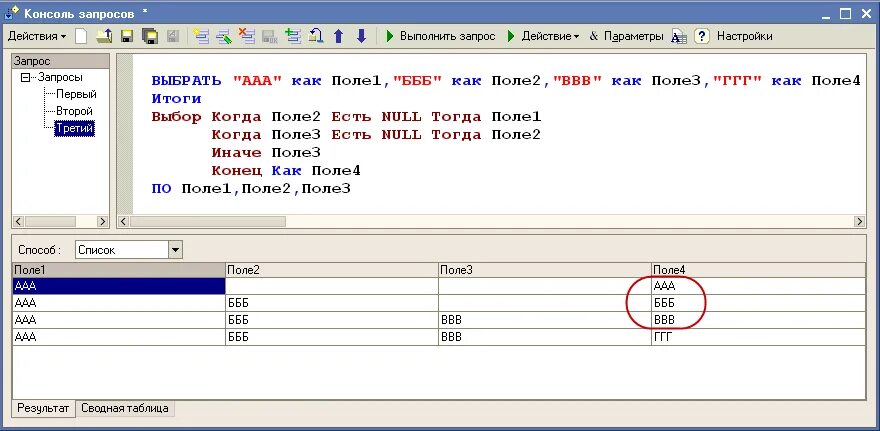Add a new query row with star icon
Screen dimensions: 880x431
pyautogui.click(x=201, y=36)
